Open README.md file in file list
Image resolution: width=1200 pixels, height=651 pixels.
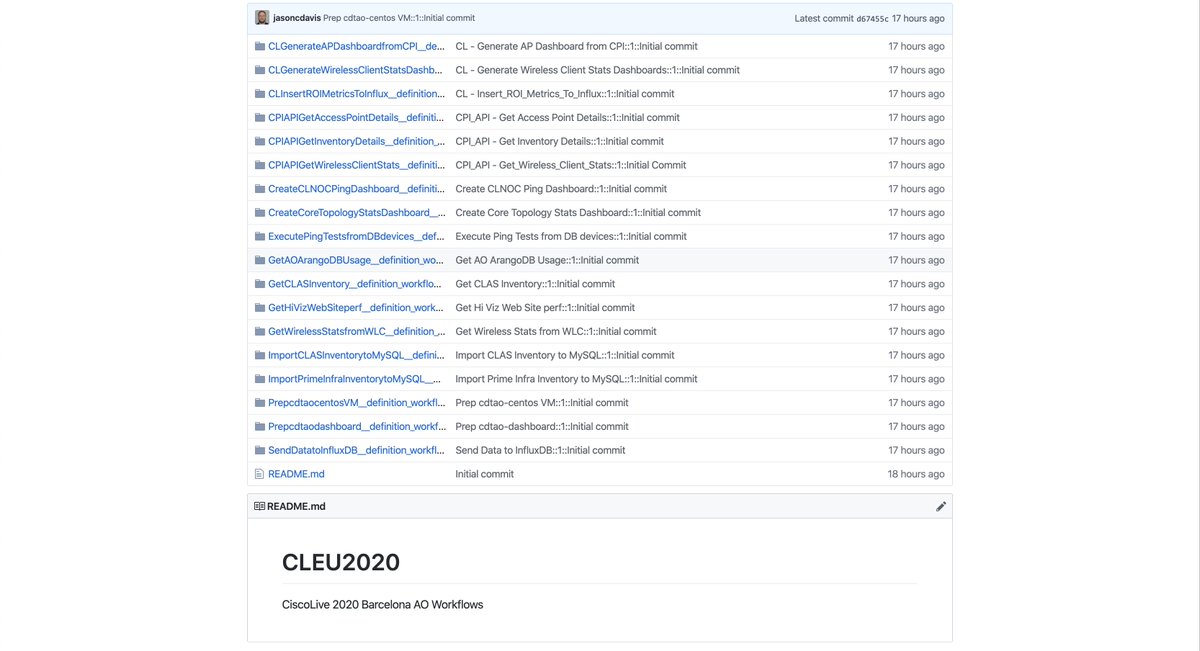point(296,474)
